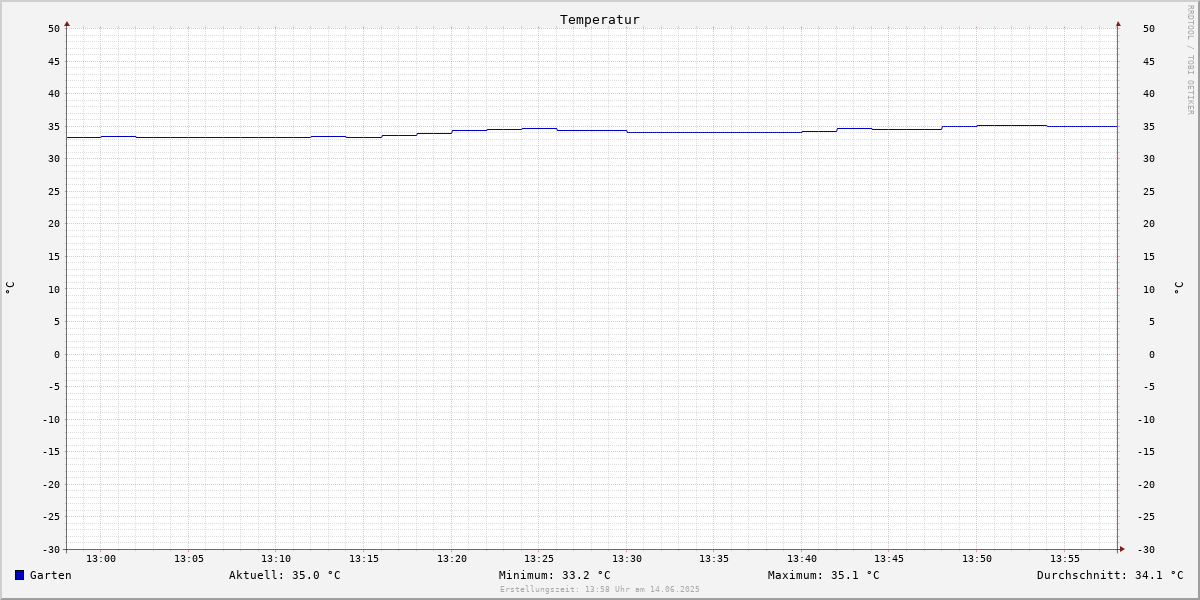The image size is (1200, 600).
Task: Click the 20 label on right axis
Action: point(1149,224)
